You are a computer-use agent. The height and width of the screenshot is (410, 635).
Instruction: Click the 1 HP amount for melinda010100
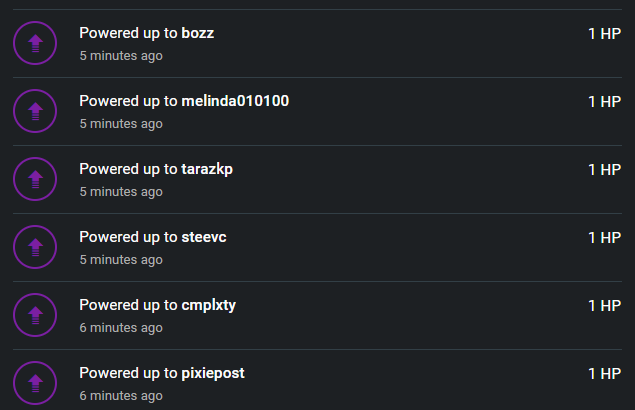click(x=604, y=102)
